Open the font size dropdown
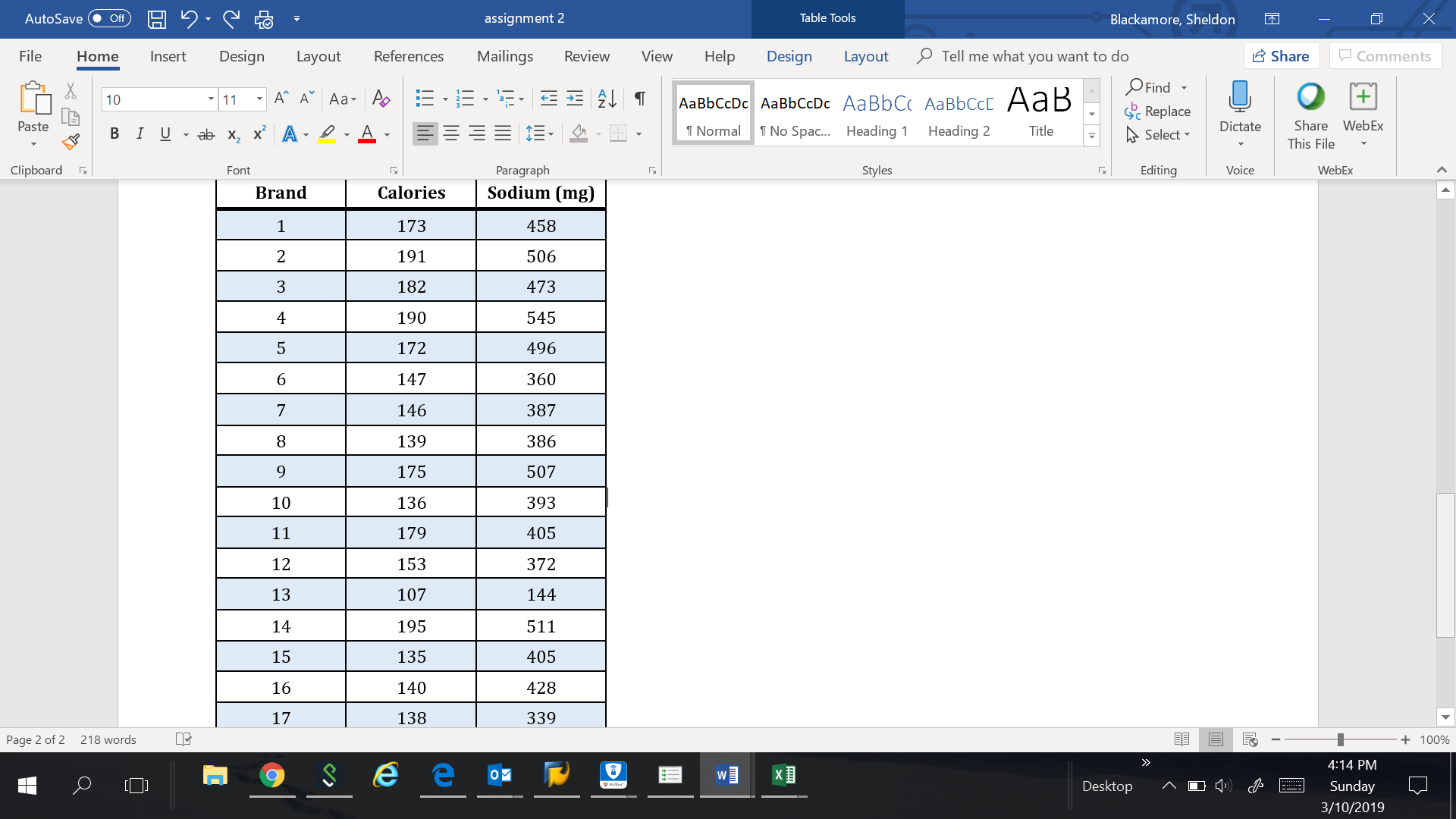1456x819 pixels. pyautogui.click(x=259, y=99)
